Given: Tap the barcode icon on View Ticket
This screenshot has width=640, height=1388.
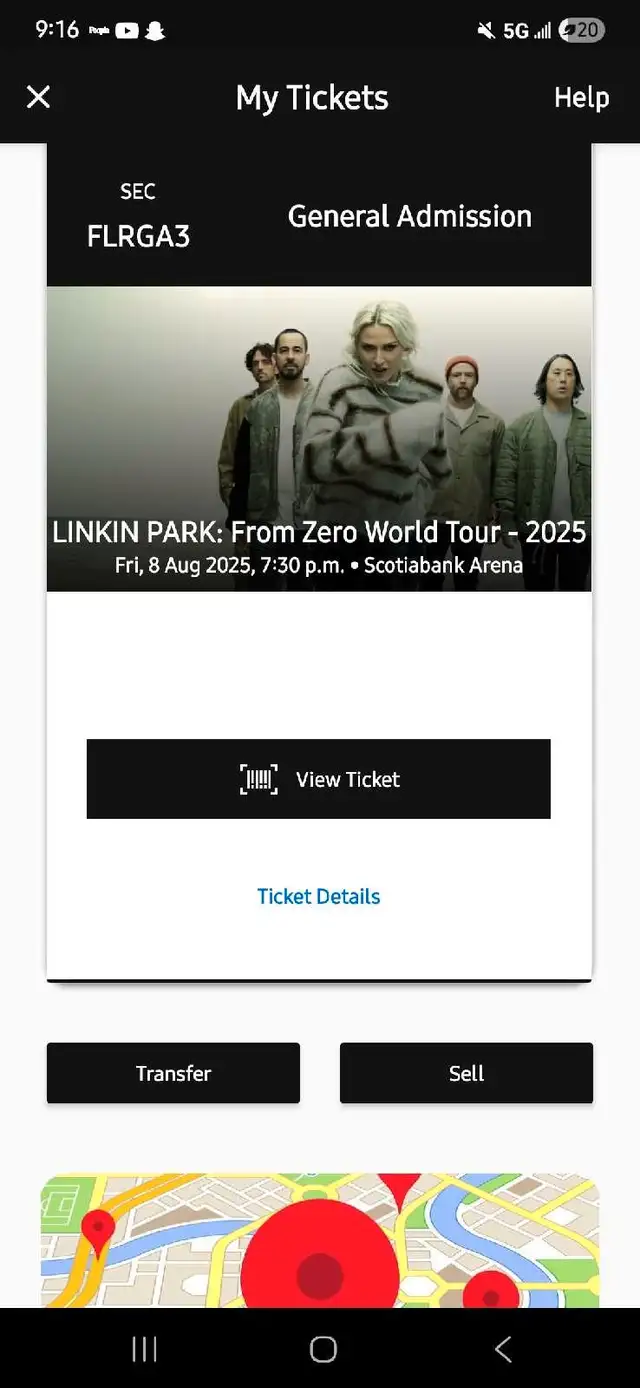Looking at the screenshot, I should coord(259,779).
